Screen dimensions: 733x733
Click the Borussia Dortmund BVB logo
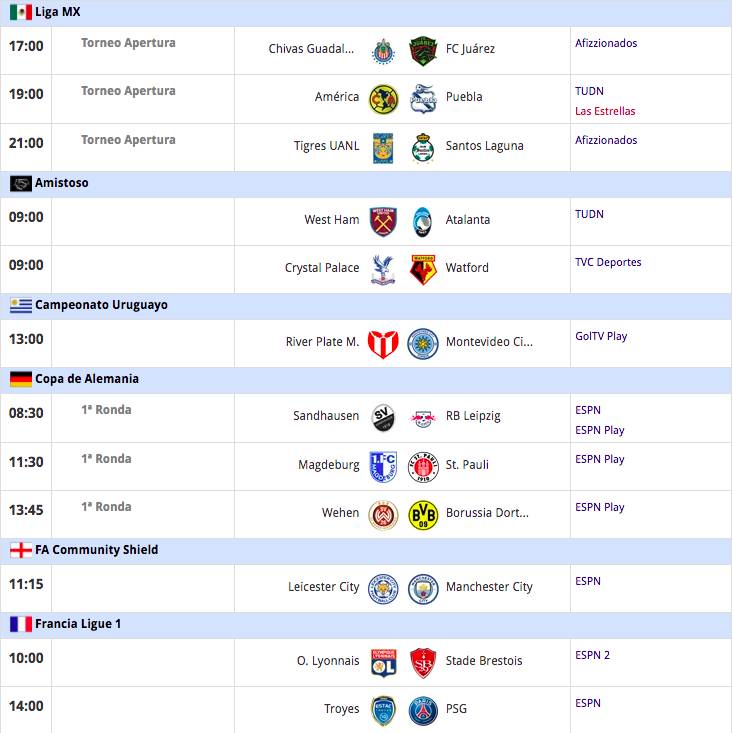[423, 515]
